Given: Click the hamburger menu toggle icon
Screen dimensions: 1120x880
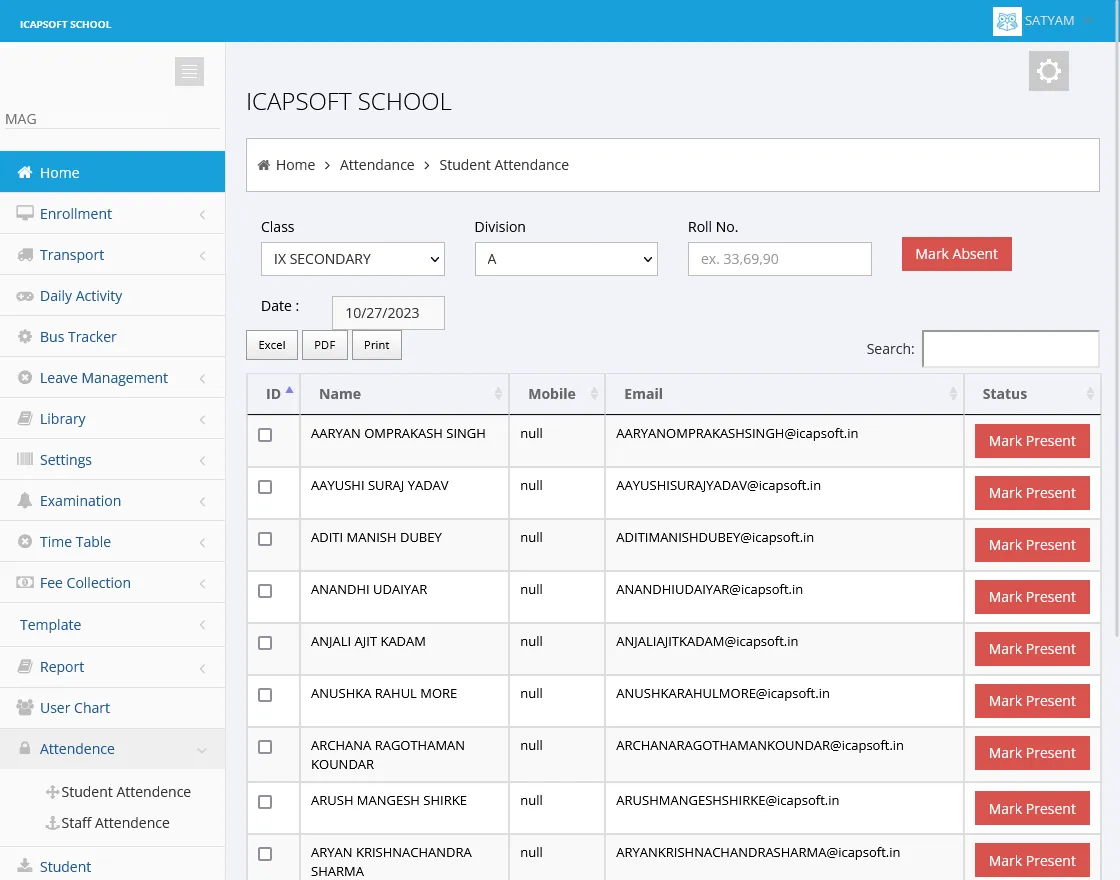Looking at the screenshot, I should 189,71.
